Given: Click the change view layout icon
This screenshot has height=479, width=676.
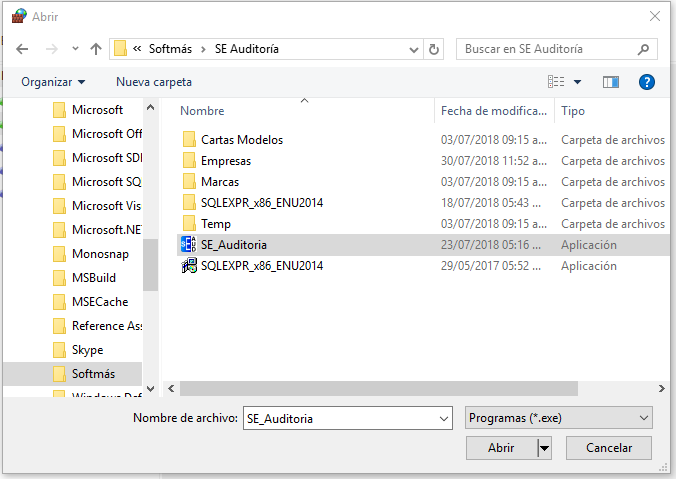Looking at the screenshot, I should 557,82.
